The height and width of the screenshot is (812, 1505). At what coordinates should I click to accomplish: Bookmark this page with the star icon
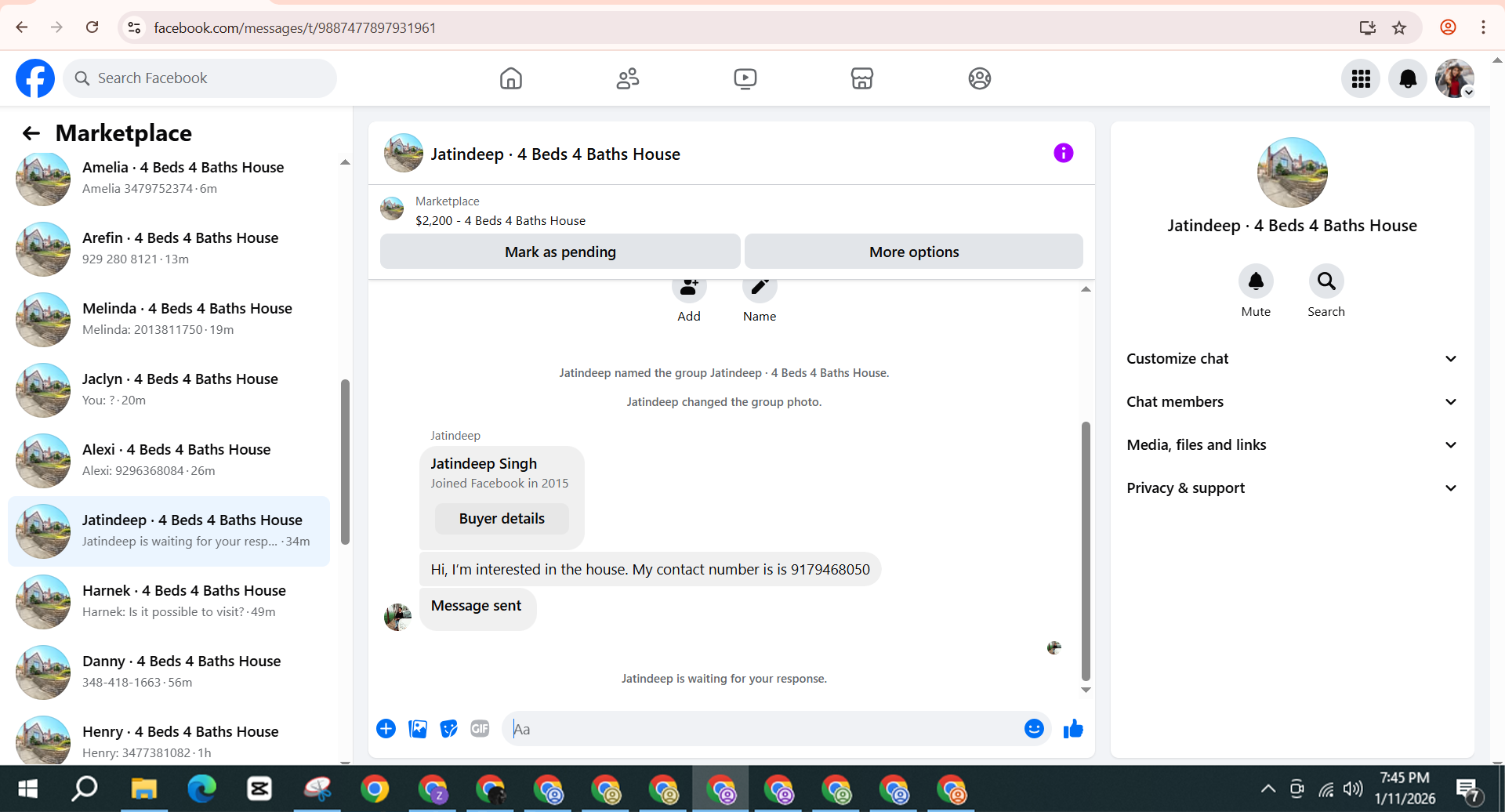click(x=1399, y=27)
